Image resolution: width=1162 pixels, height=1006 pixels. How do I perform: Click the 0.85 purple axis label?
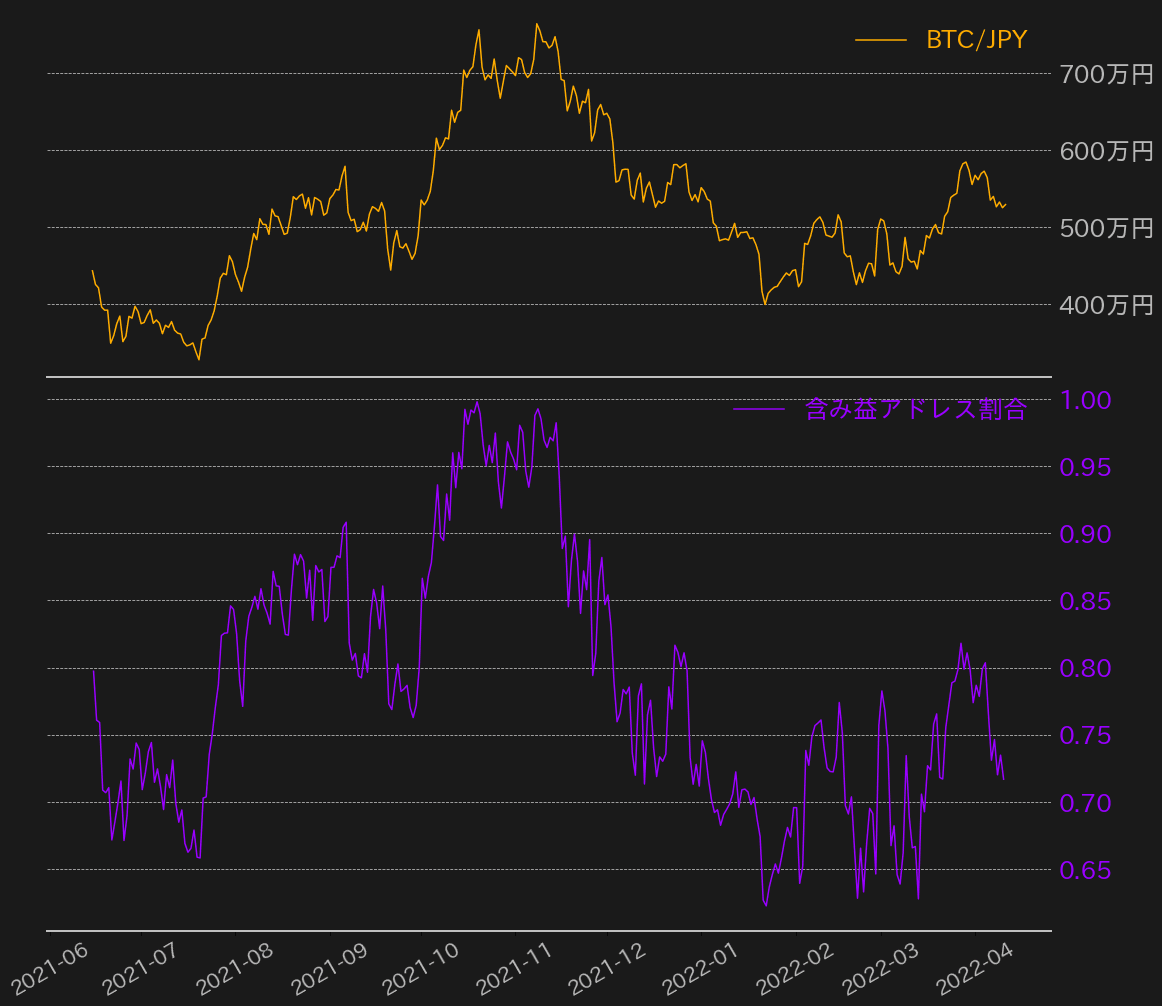point(1085,602)
